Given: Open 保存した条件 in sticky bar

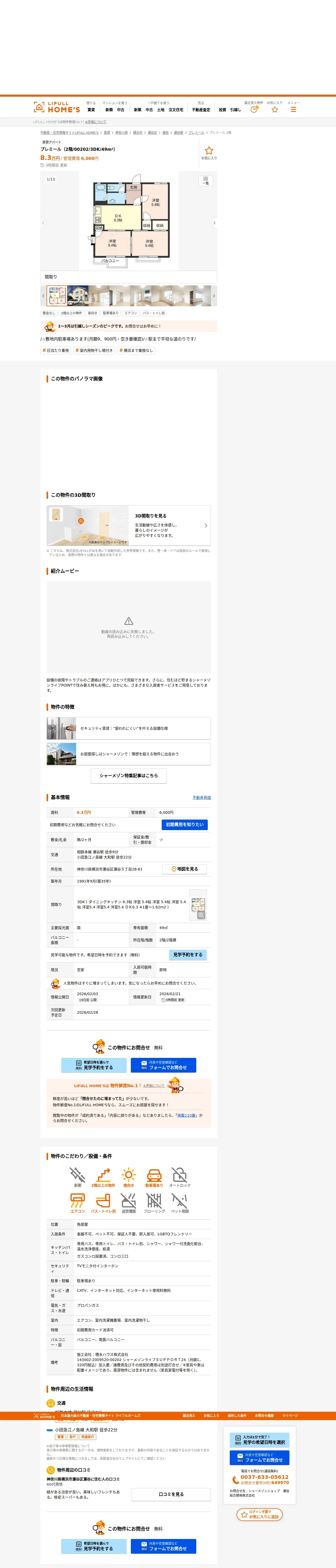Looking at the screenshot, I should pyautogui.click(x=237, y=1416).
